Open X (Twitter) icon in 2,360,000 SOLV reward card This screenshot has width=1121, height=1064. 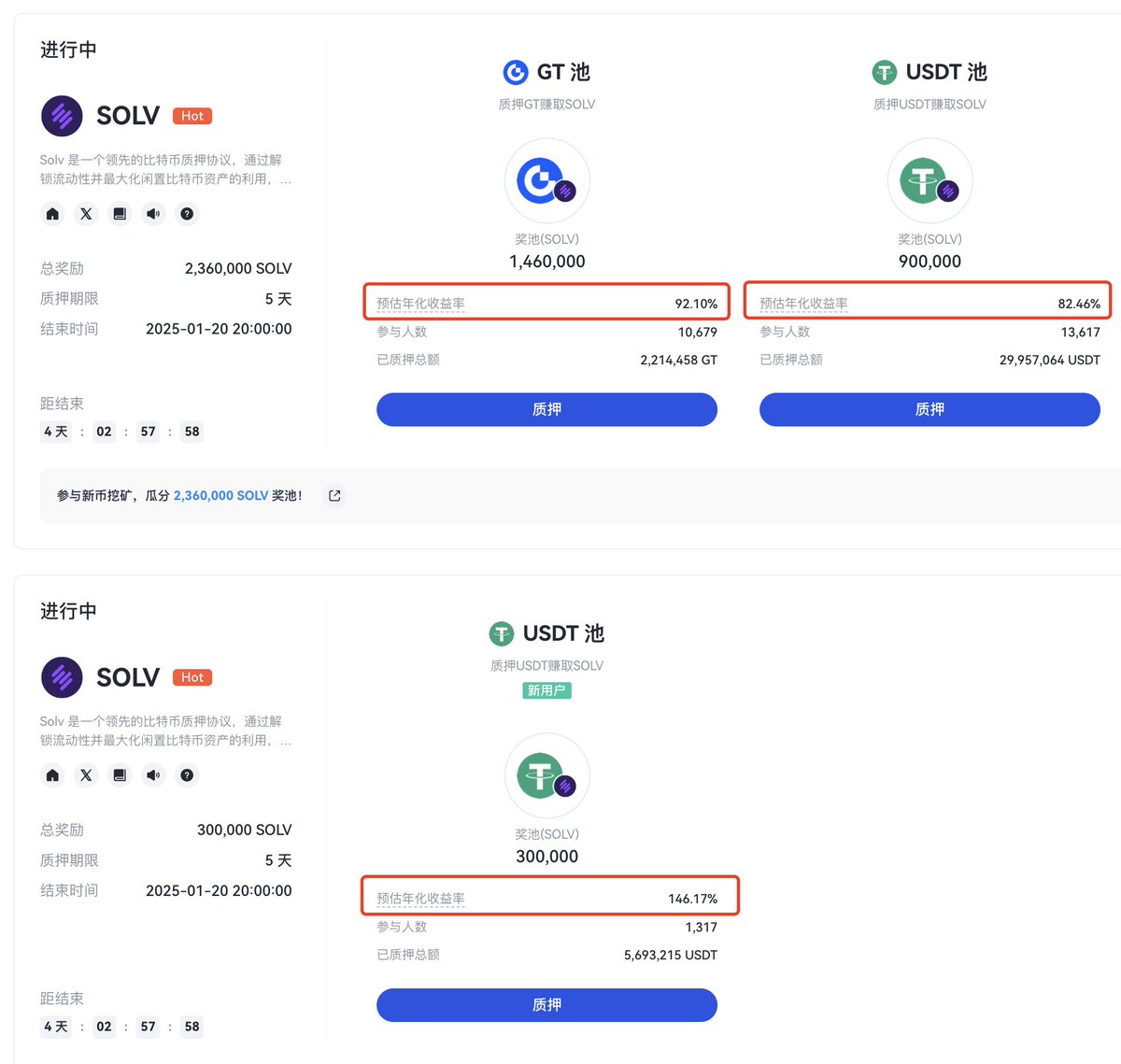point(86,214)
